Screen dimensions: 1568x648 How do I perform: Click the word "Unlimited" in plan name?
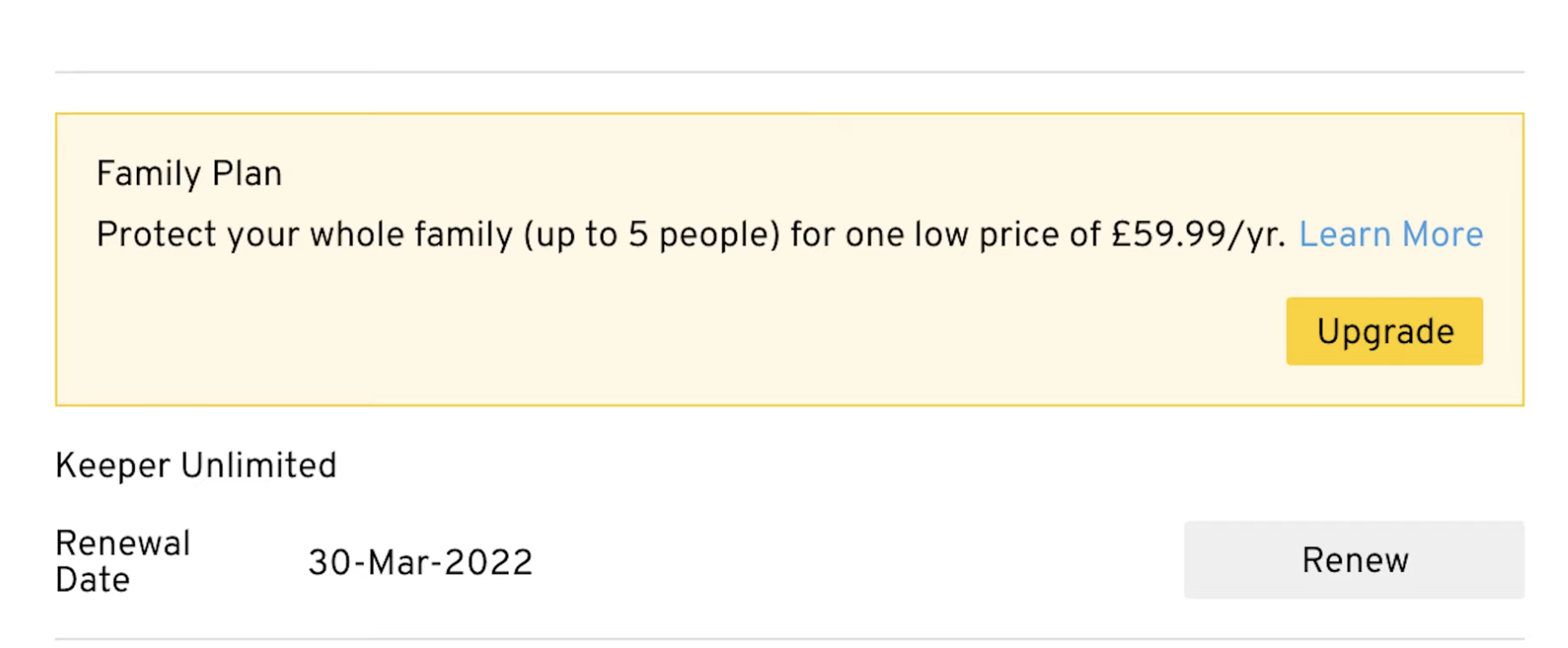258,466
